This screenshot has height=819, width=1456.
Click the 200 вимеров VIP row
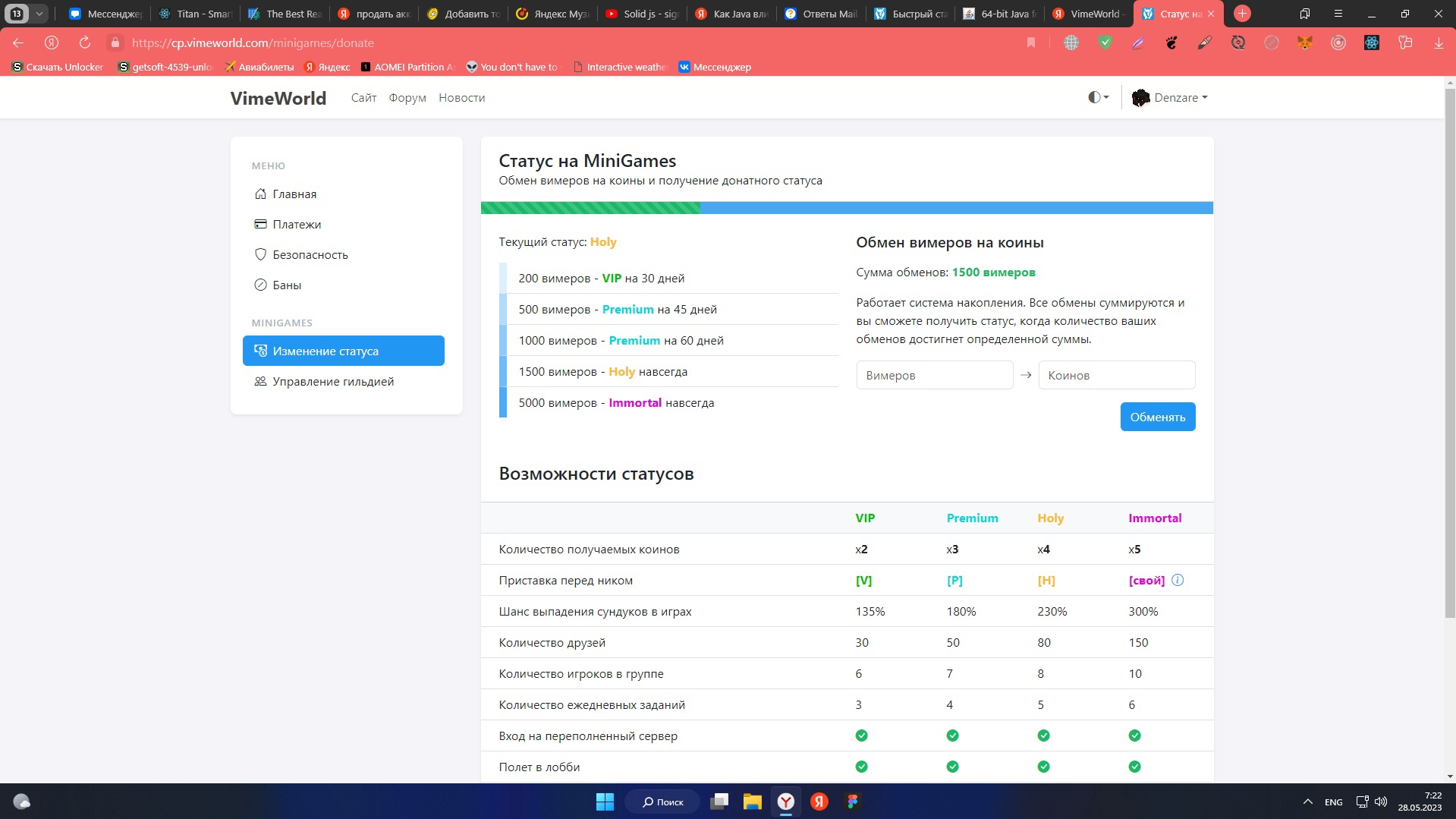(668, 278)
